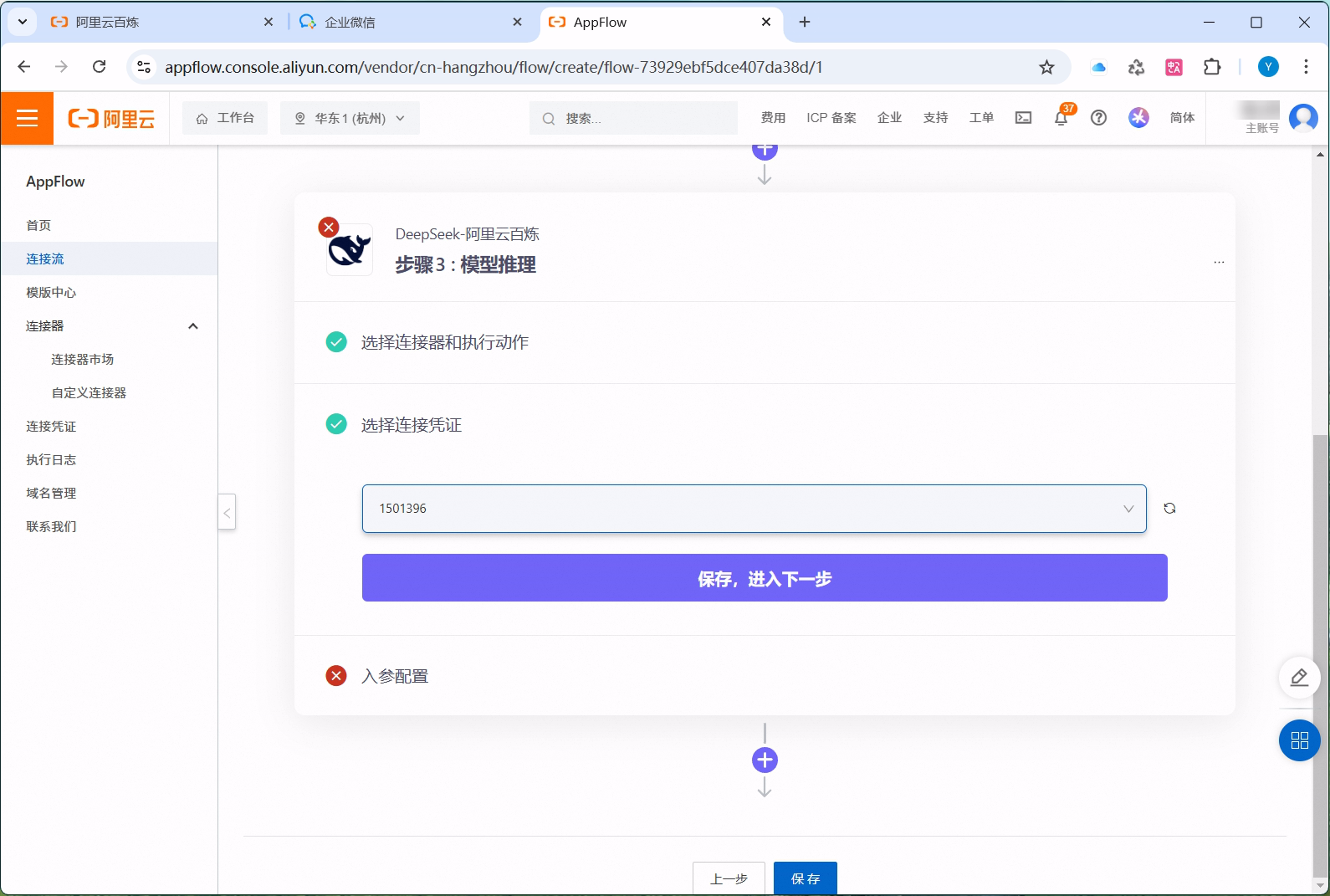The height and width of the screenshot is (896, 1330).
Task: Go back in browser history
Action: click(24, 67)
